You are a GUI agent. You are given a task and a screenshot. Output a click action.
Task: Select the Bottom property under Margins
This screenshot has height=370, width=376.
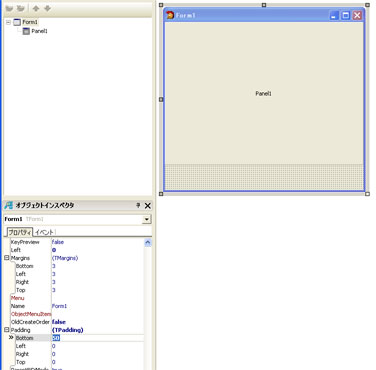25,266
